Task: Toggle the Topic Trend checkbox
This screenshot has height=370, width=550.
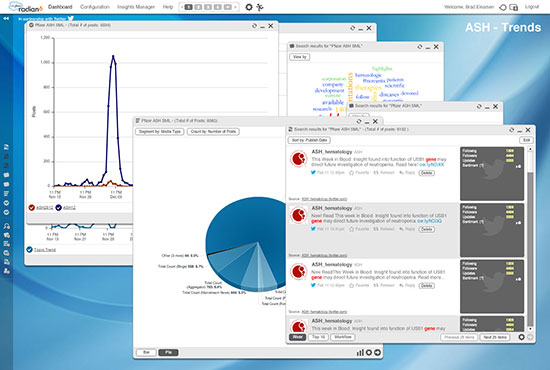Action: [x=29, y=250]
